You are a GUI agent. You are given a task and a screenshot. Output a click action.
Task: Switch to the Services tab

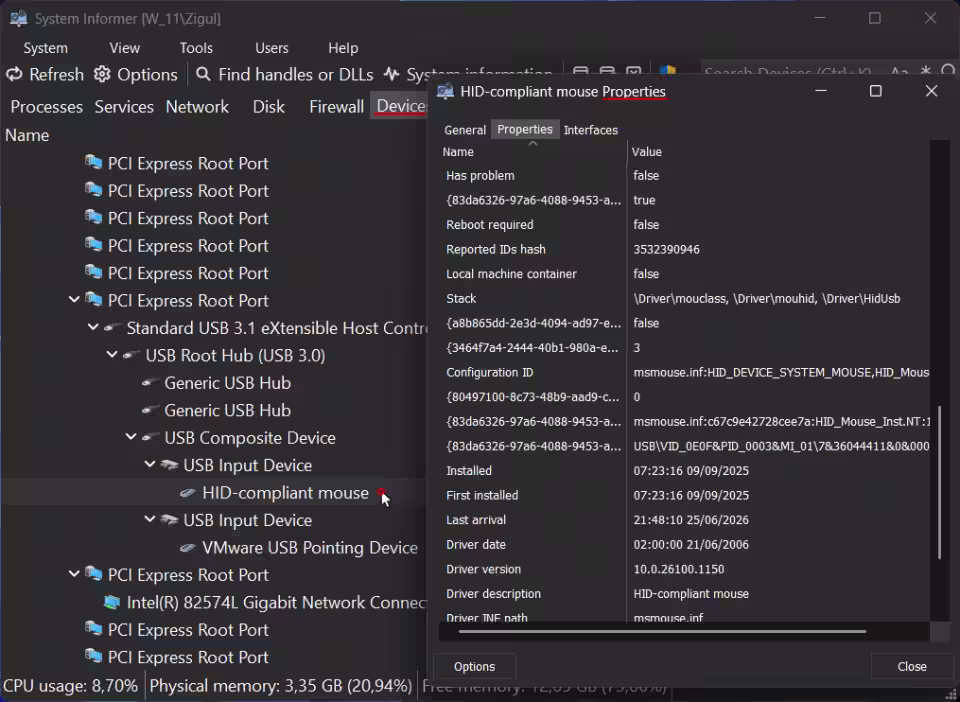tap(124, 106)
